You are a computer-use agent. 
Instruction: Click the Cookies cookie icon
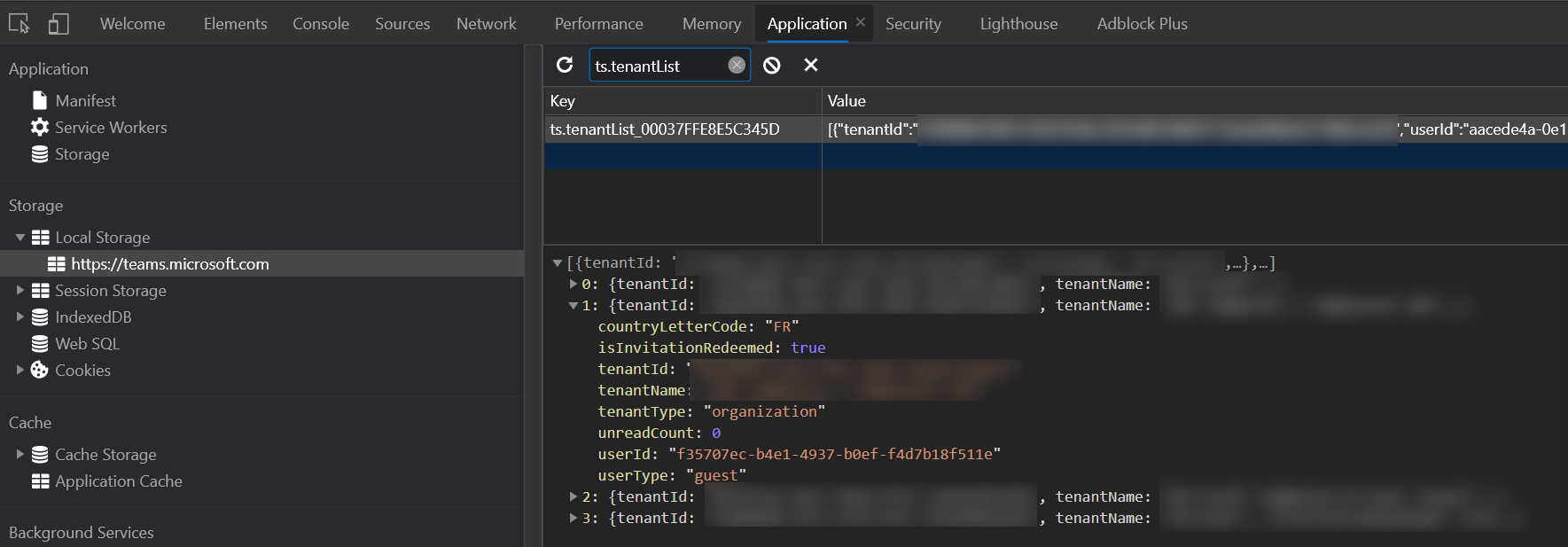click(40, 370)
